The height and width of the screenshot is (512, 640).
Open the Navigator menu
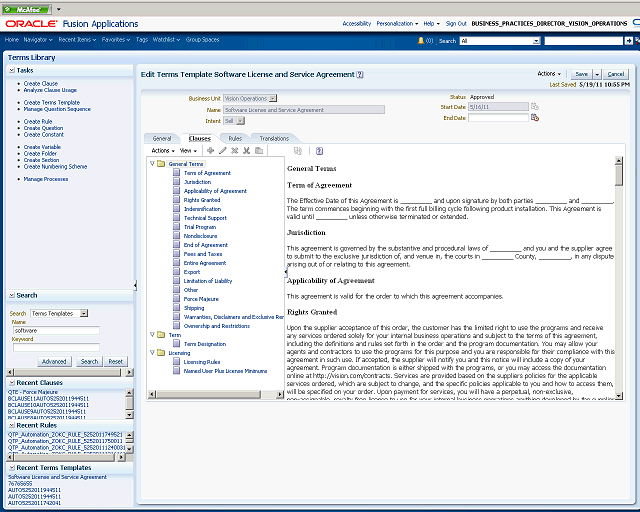pos(38,40)
